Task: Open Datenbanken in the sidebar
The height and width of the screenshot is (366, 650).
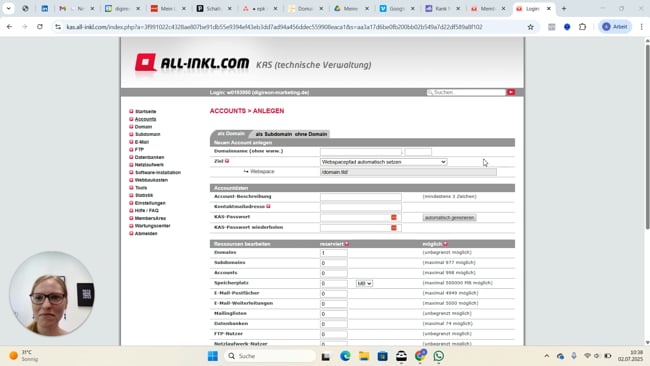Action: [149, 157]
